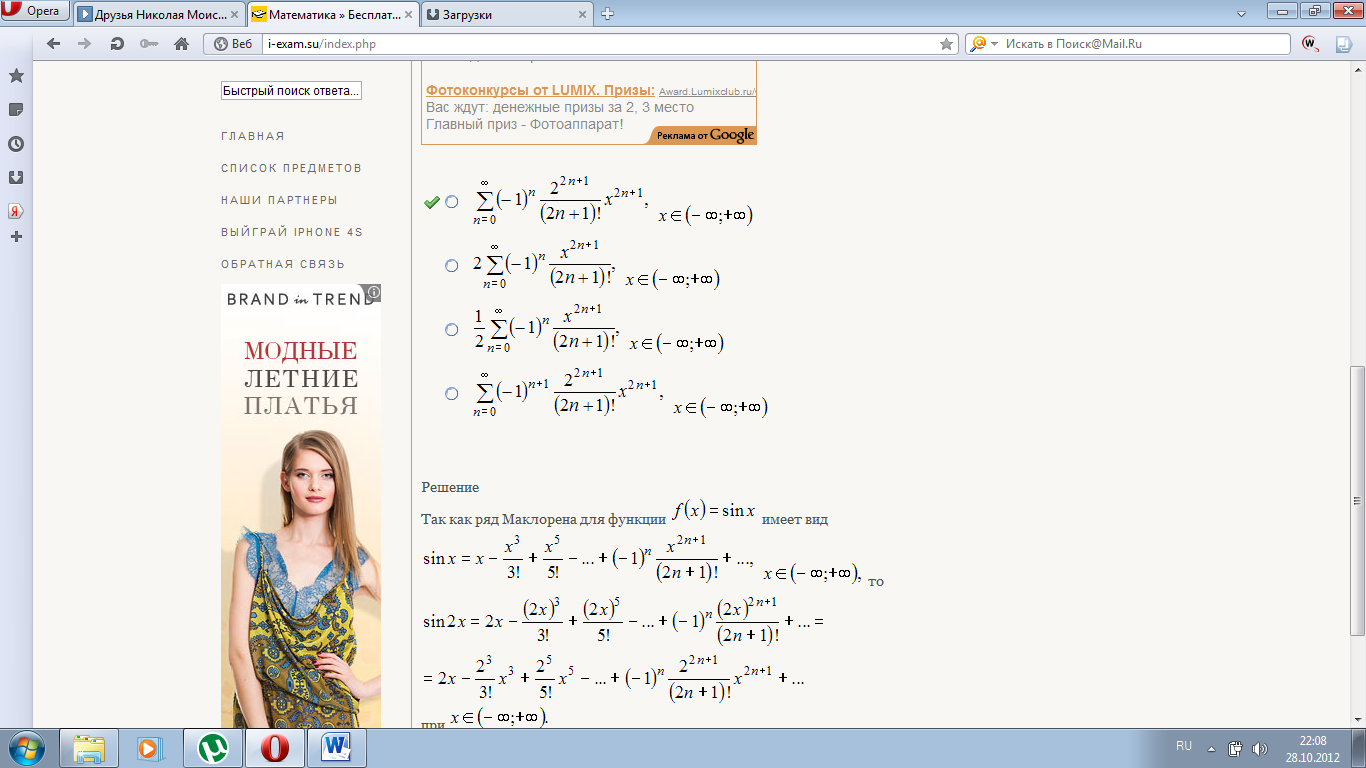
Task: Click the page vertical scrollbar thumb
Action: coord(1357,500)
